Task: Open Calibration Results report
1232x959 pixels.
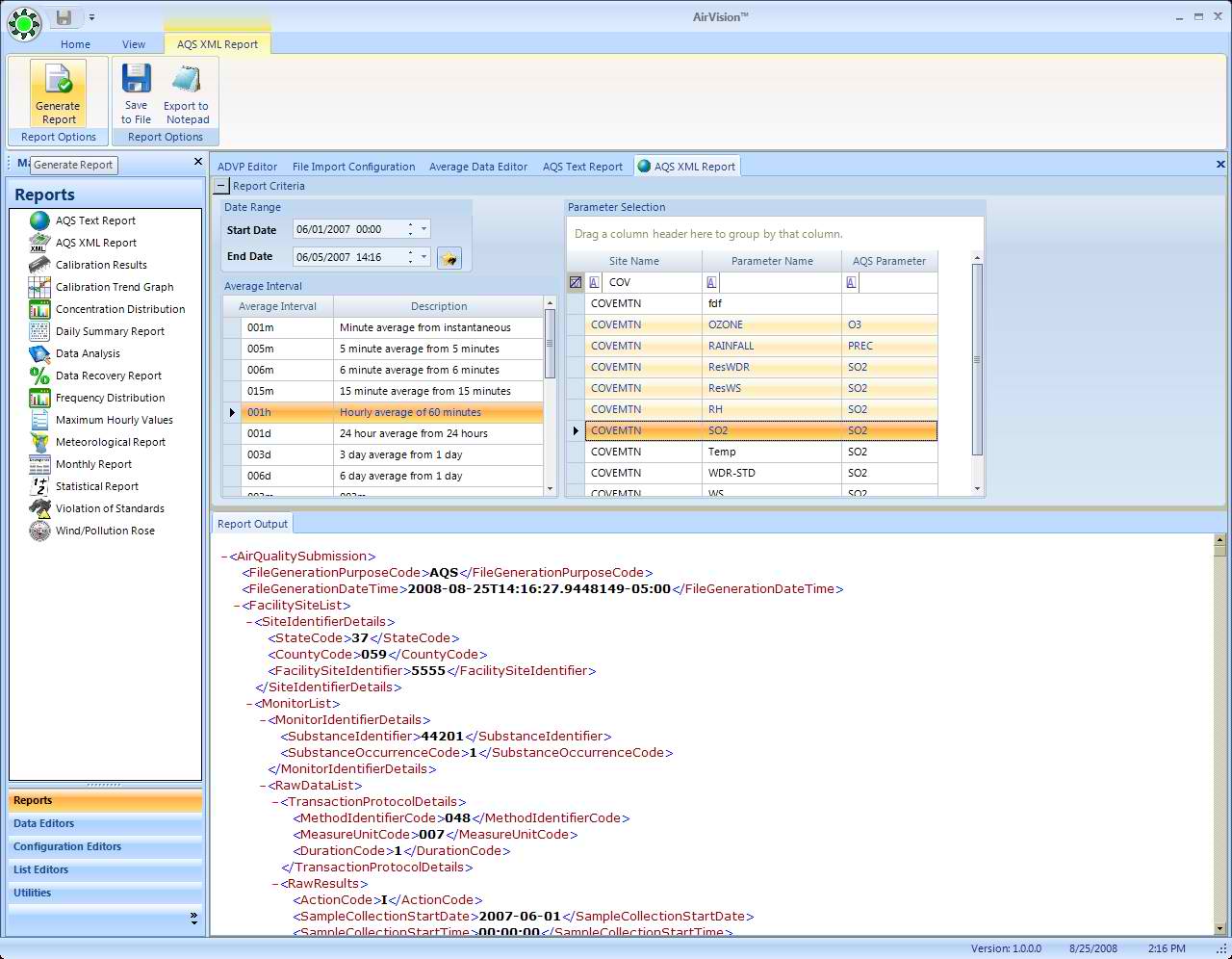Action: [x=101, y=265]
